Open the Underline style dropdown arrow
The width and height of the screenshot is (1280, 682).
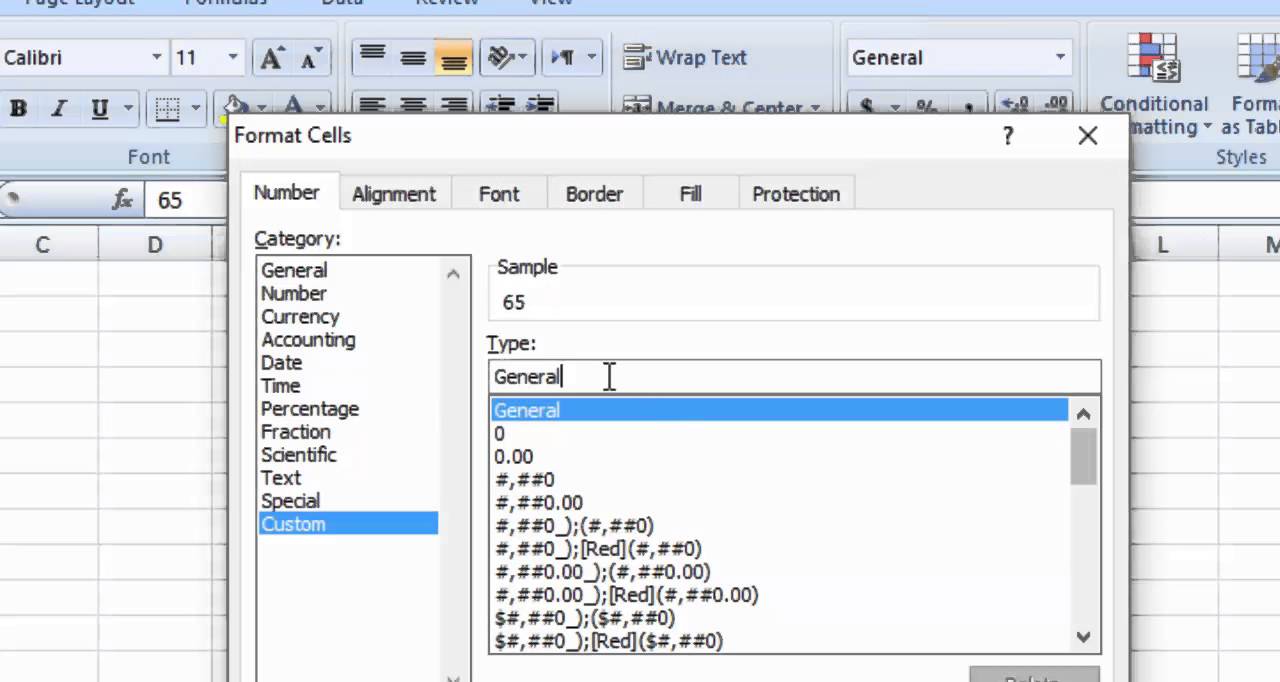(x=128, y=109)
